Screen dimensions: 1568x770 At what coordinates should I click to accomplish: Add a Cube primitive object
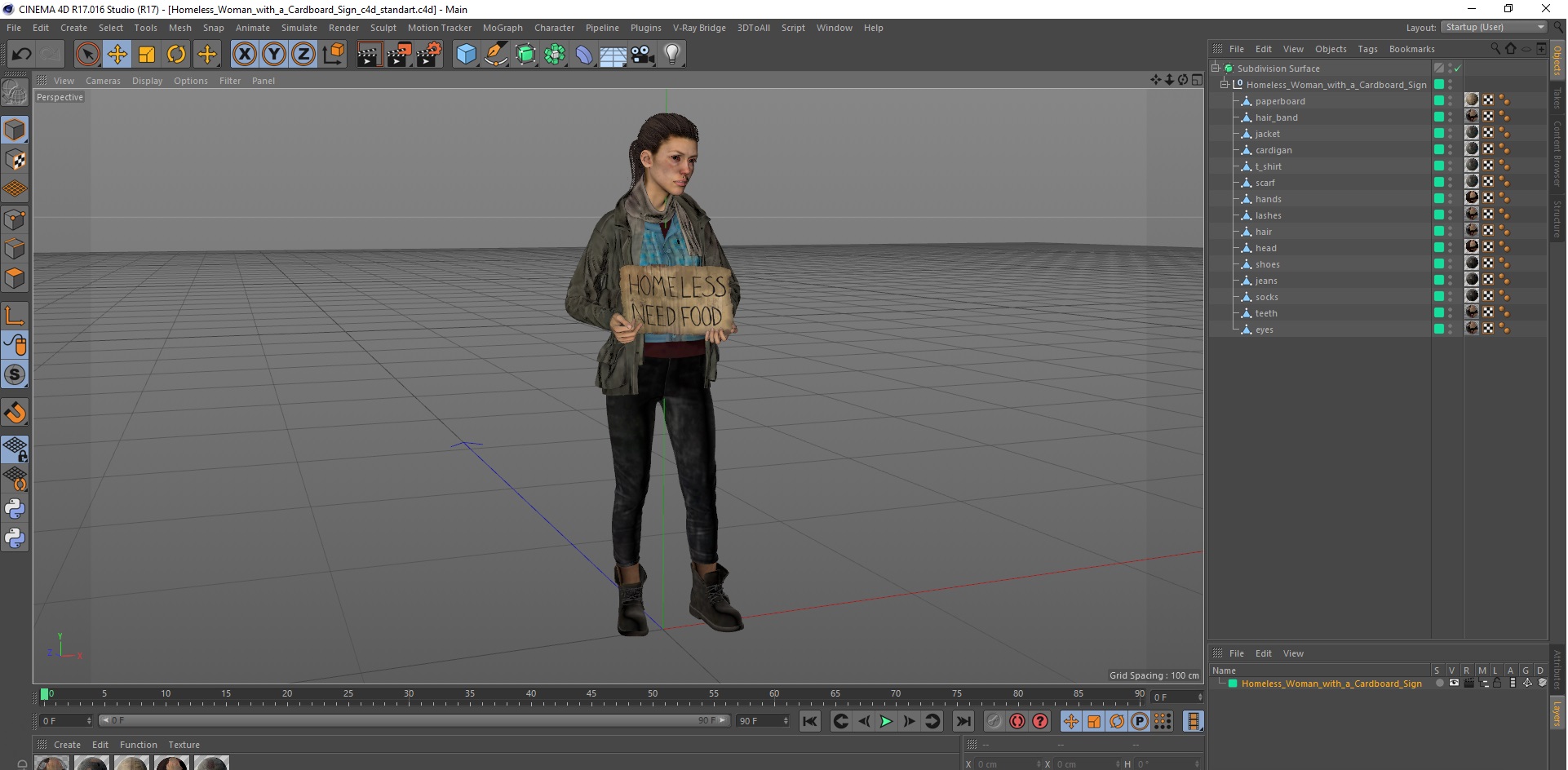466,55
